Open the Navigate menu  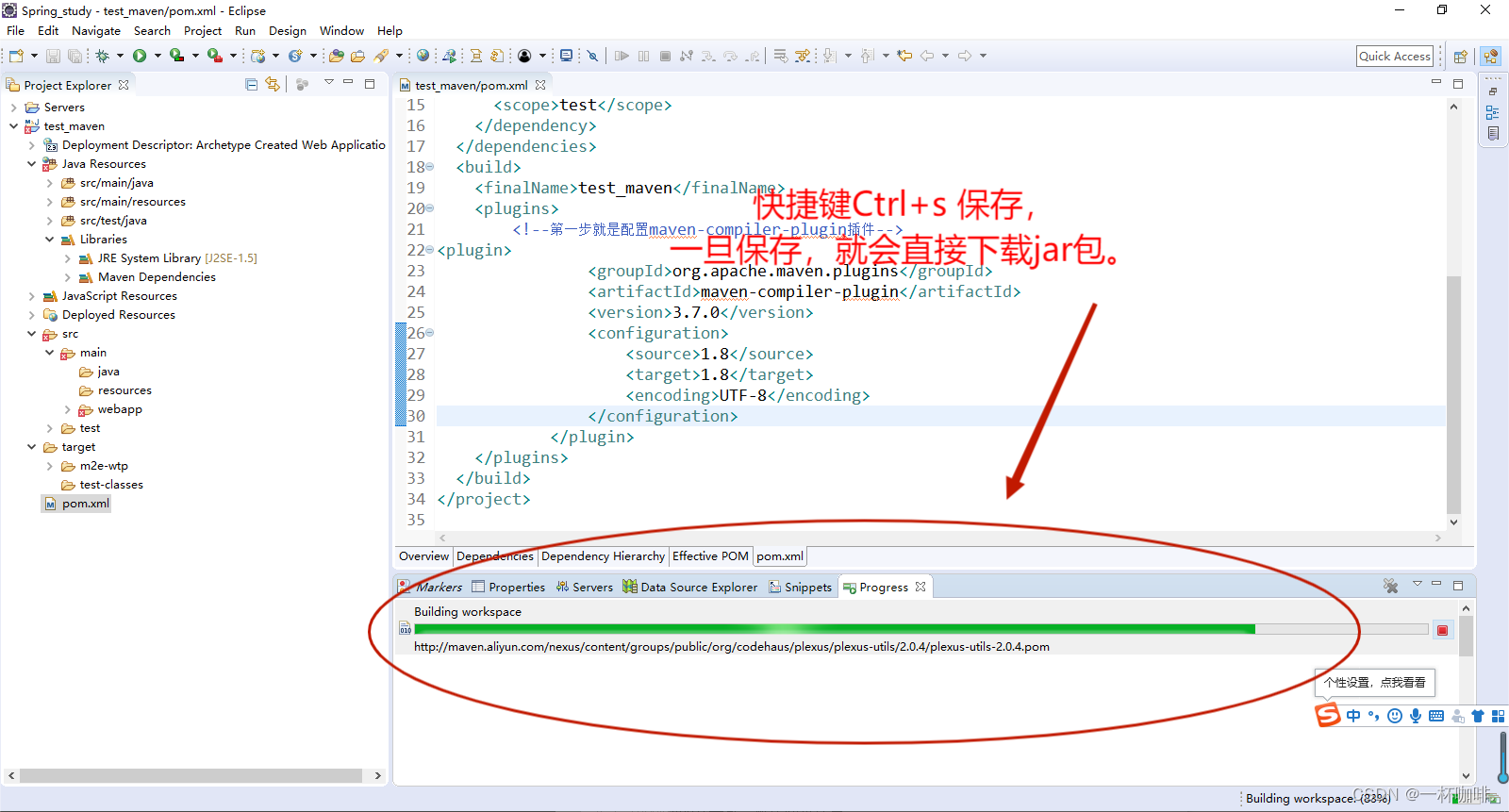tap(96, 30)
